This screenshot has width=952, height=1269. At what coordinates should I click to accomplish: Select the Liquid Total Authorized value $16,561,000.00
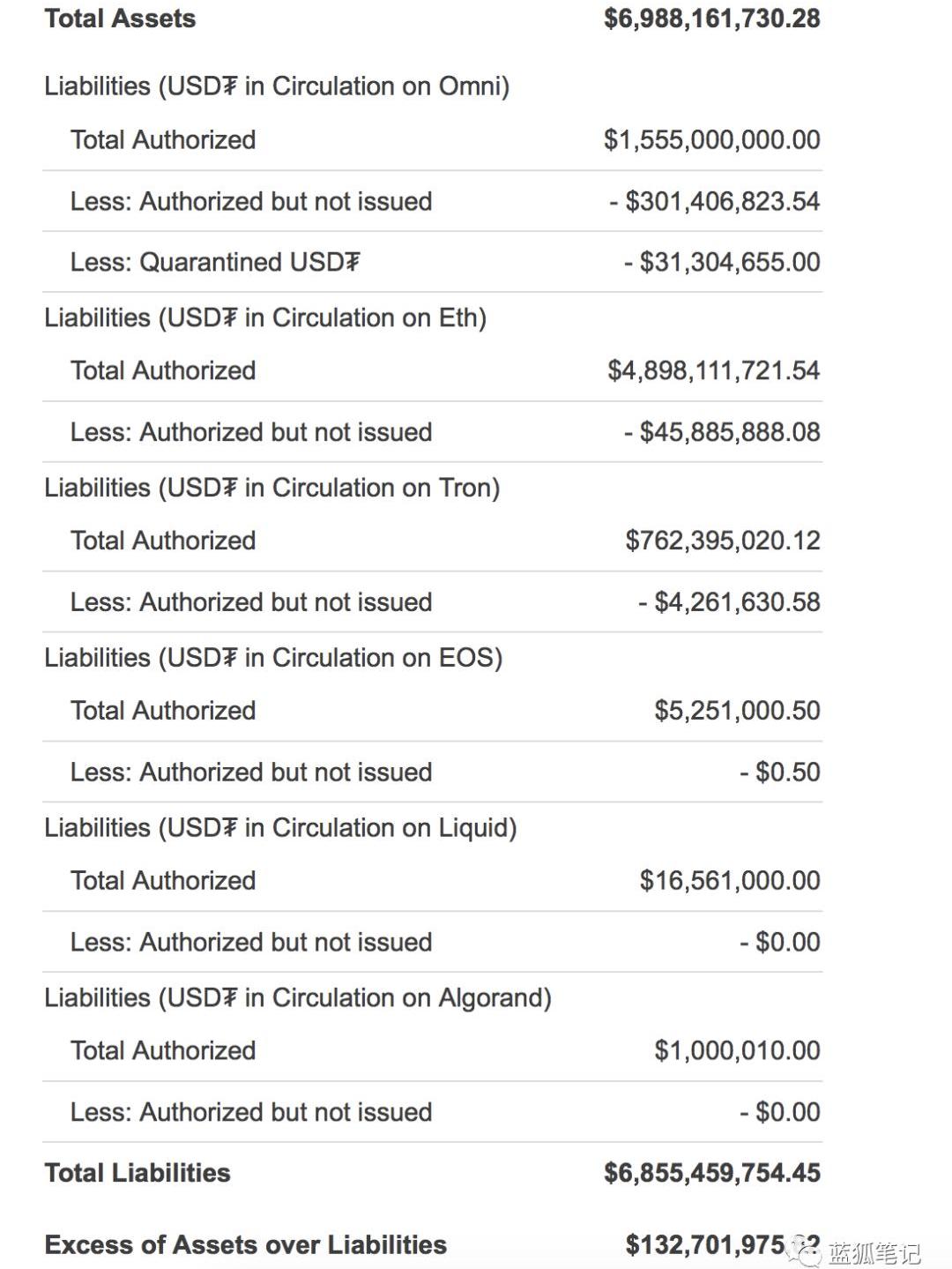click(x=730, y=881)
